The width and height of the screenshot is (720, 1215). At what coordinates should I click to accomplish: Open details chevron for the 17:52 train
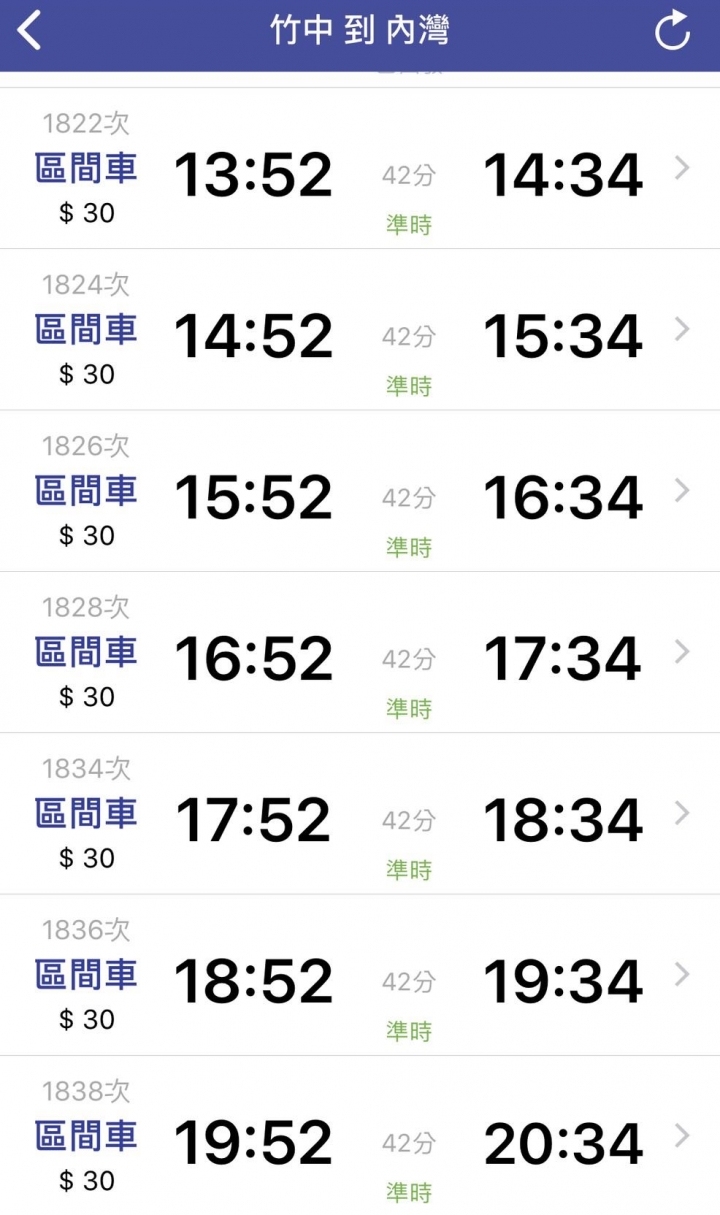[682, 814]
